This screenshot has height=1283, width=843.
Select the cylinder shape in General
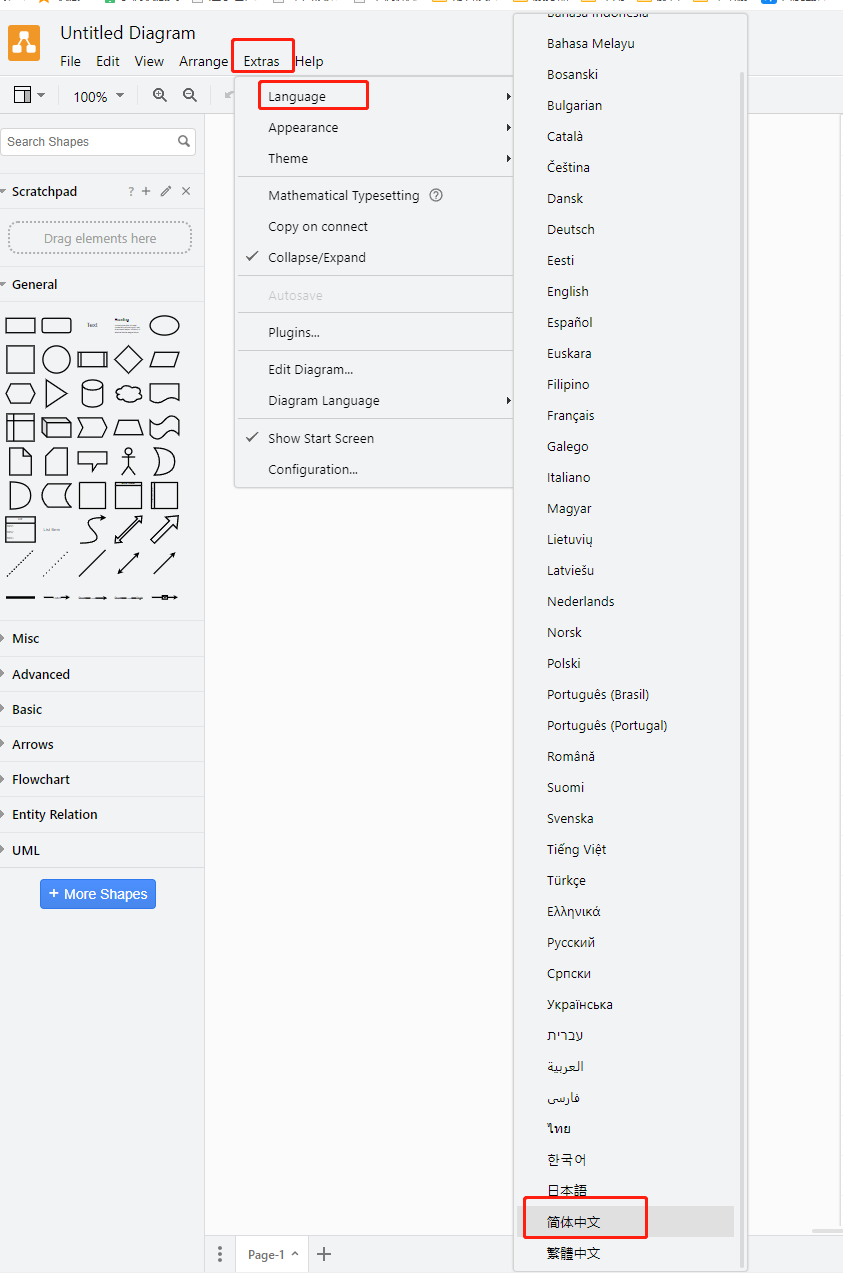tap(92, 393)
